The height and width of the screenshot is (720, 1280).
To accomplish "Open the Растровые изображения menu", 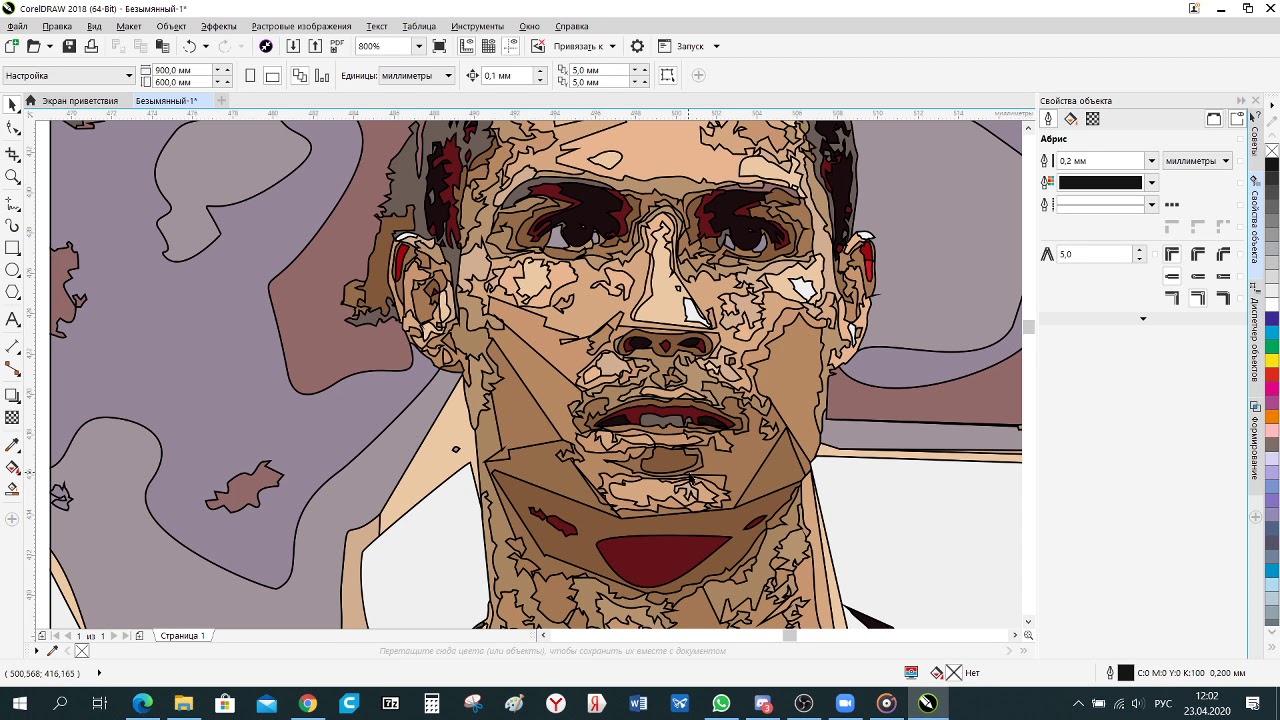I will (301, 26).
